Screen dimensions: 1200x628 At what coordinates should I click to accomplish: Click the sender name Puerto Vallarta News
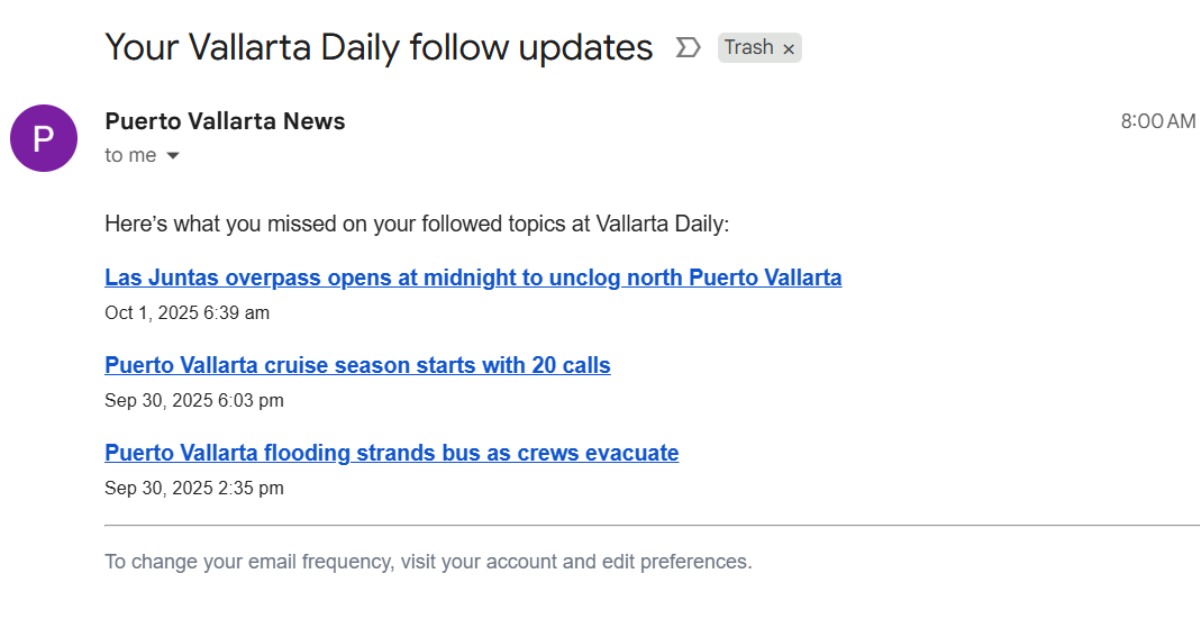tap(225, 121)
